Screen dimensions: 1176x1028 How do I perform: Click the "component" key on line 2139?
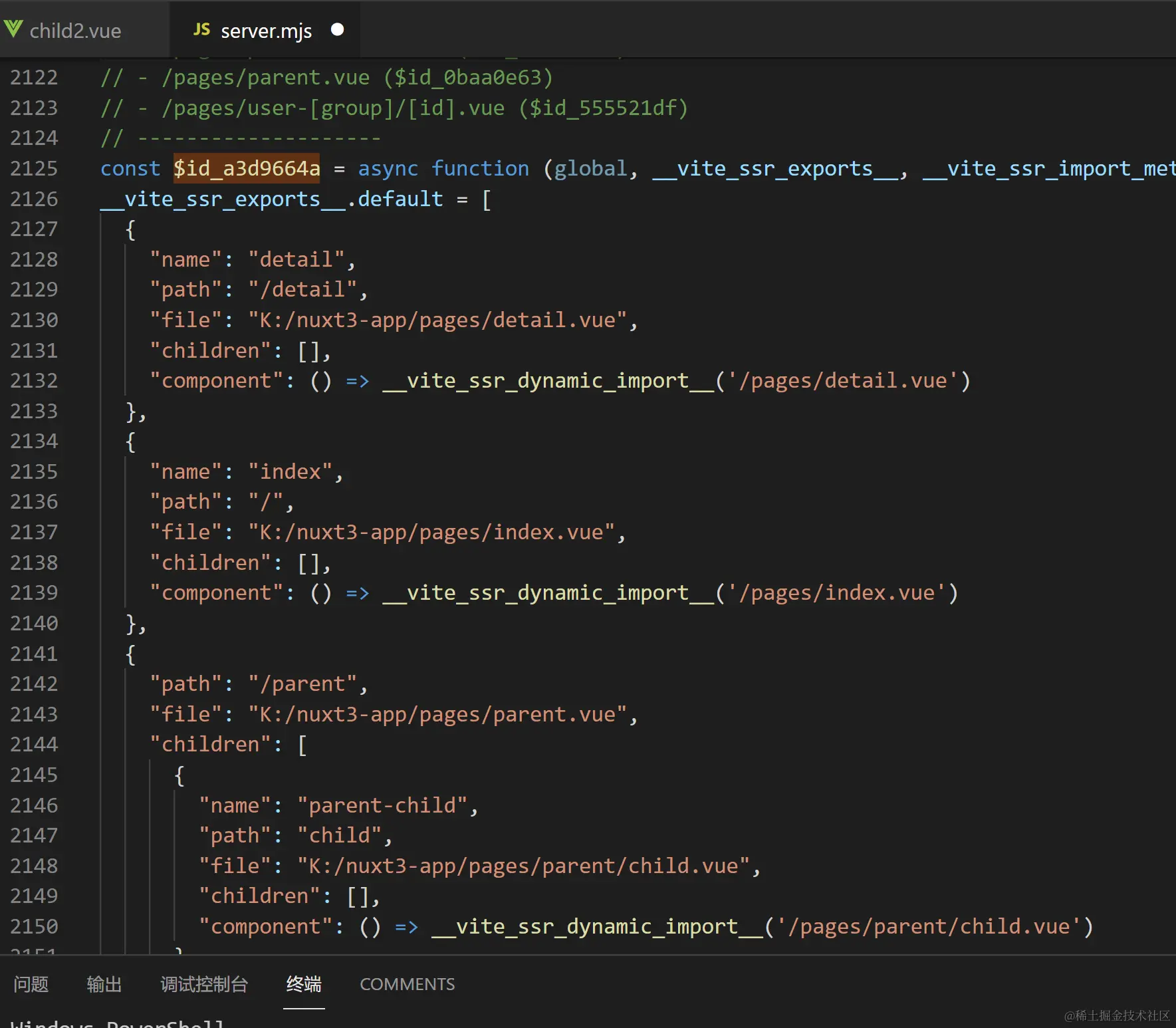(x=217, y=593)
